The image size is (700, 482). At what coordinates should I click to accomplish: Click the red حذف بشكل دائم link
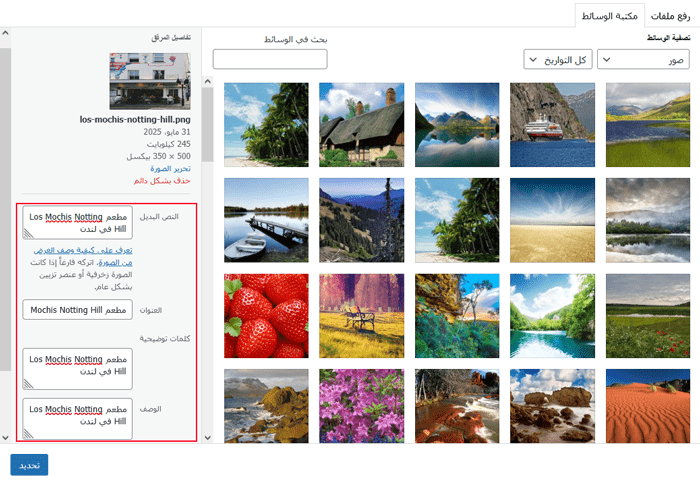162,180
